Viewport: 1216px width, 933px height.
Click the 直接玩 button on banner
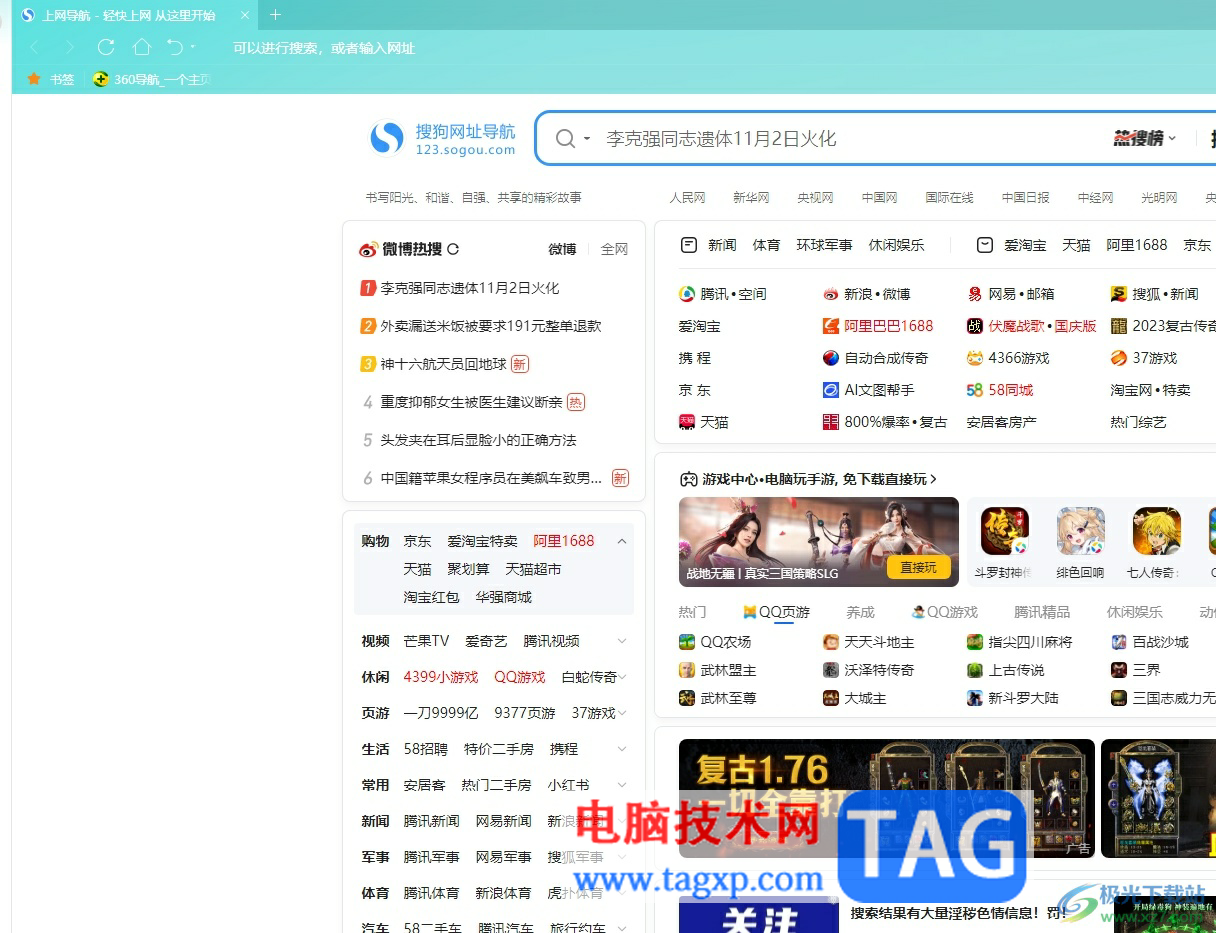tap(918, 567)
